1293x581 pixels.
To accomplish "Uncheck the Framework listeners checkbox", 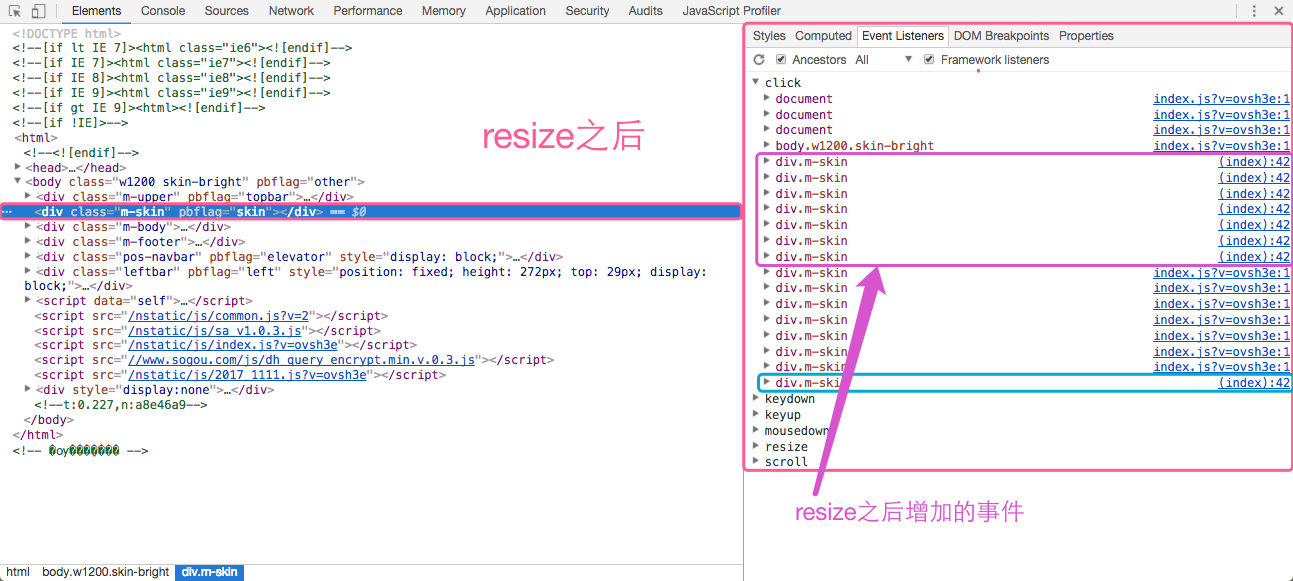I will [930, 60].
